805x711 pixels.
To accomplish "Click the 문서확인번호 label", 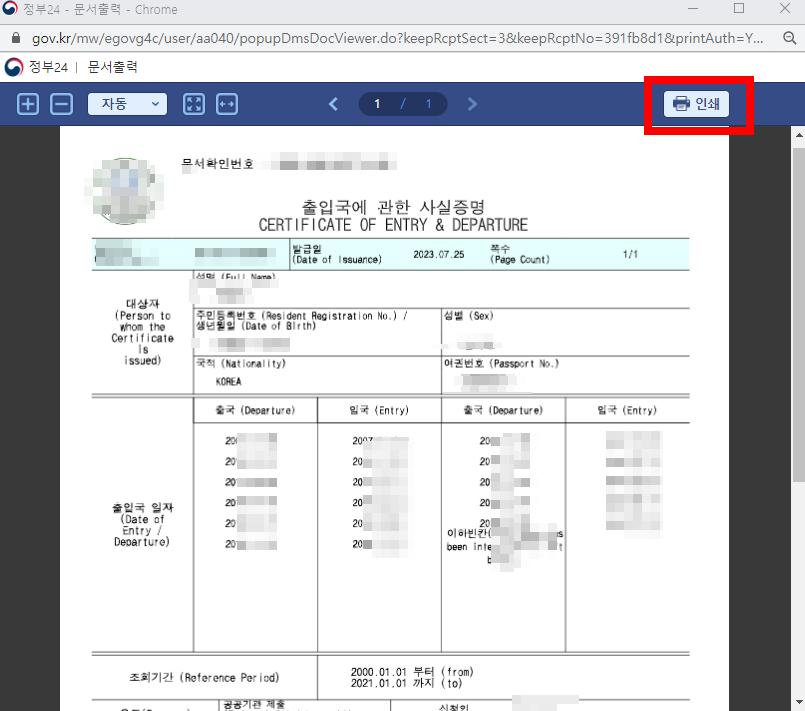I will pyautogui.click(x=218, y=164).
